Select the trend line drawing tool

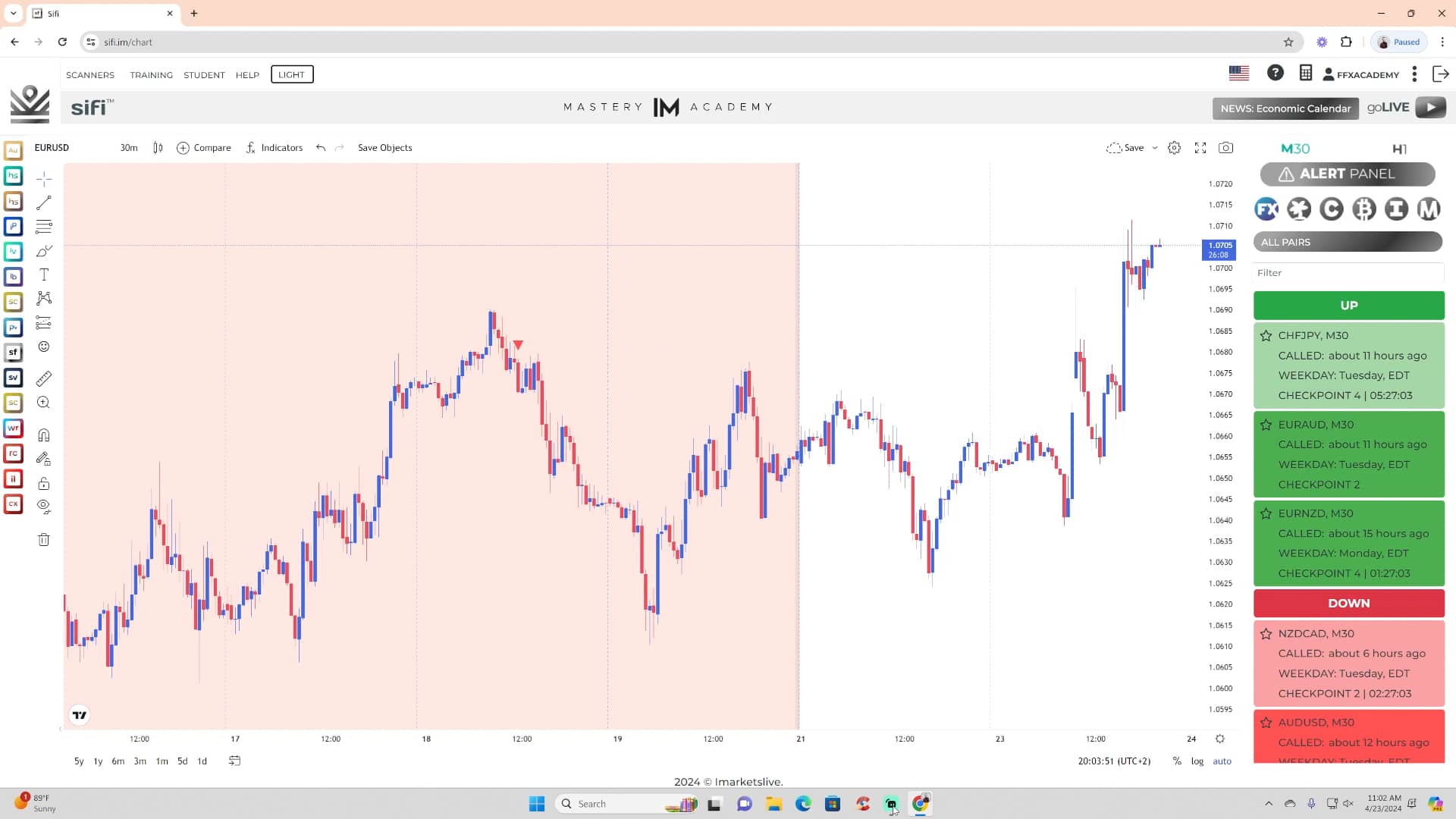(x=44, y=202)
